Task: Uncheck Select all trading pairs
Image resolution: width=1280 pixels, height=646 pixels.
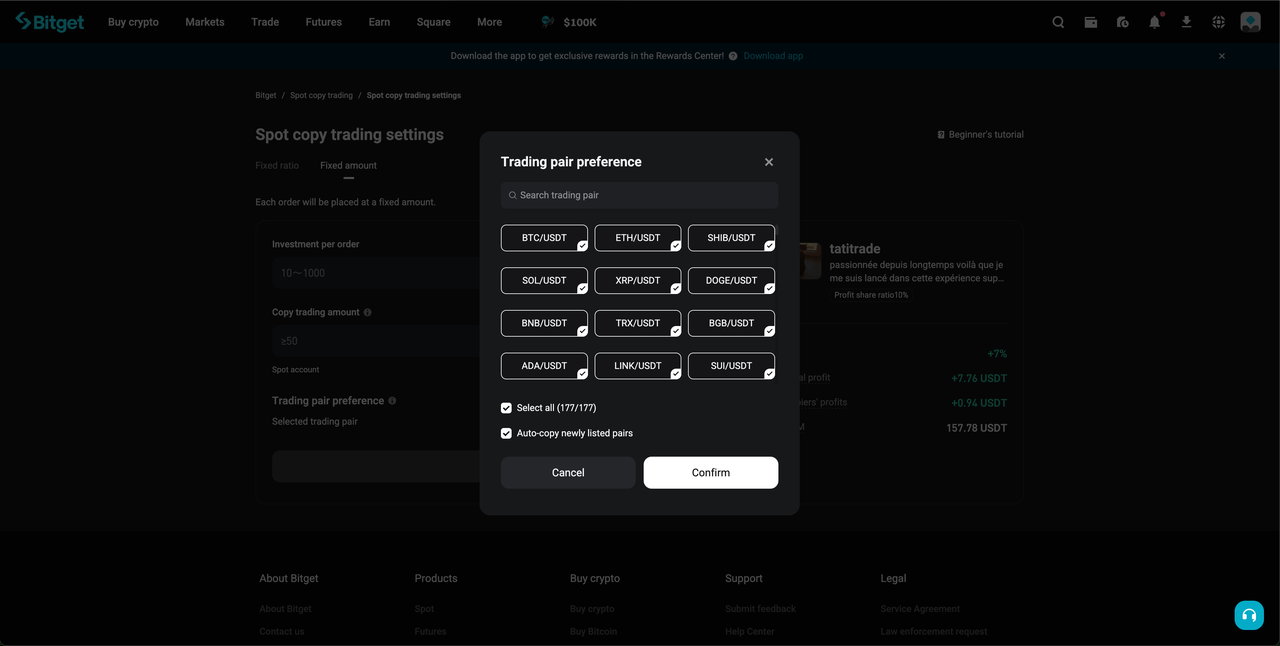Action: 506,408
